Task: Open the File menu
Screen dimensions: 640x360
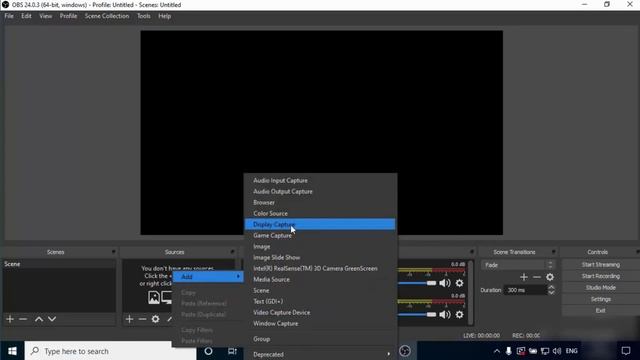Action: (x=9, y=16)
